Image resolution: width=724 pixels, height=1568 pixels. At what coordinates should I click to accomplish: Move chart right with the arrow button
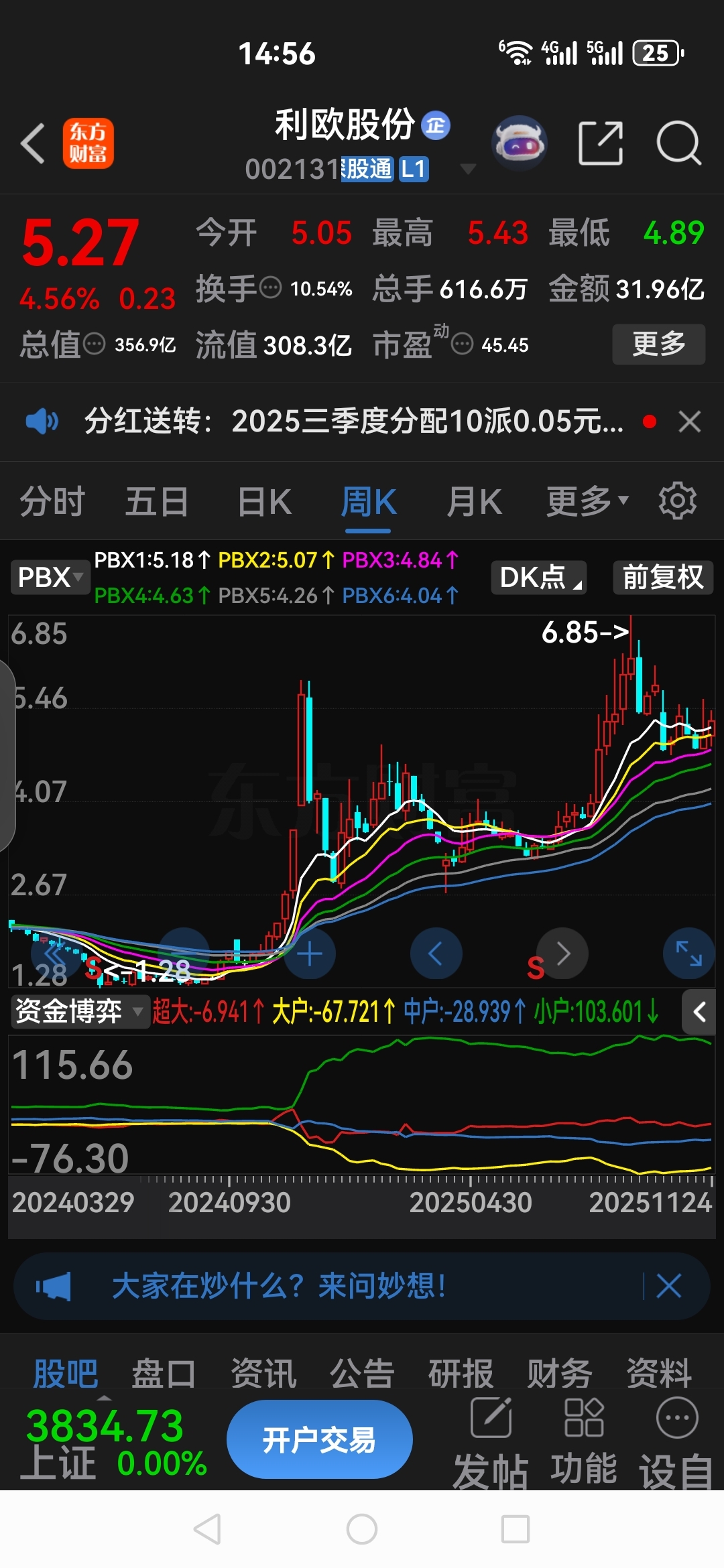pyautogui.click(x=562, y=954)
